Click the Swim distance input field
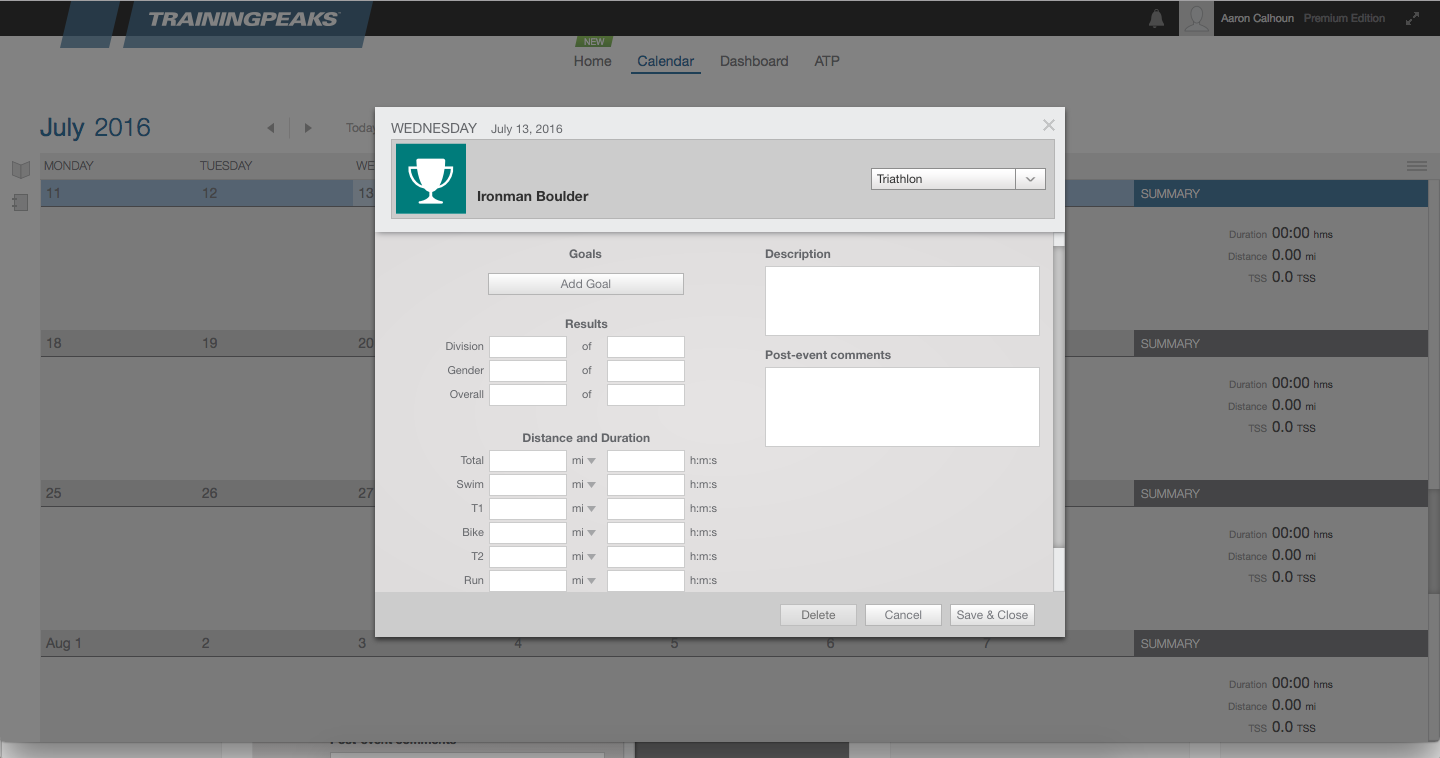The height and width of the screenshot is (758, 1440). [528, 485]
